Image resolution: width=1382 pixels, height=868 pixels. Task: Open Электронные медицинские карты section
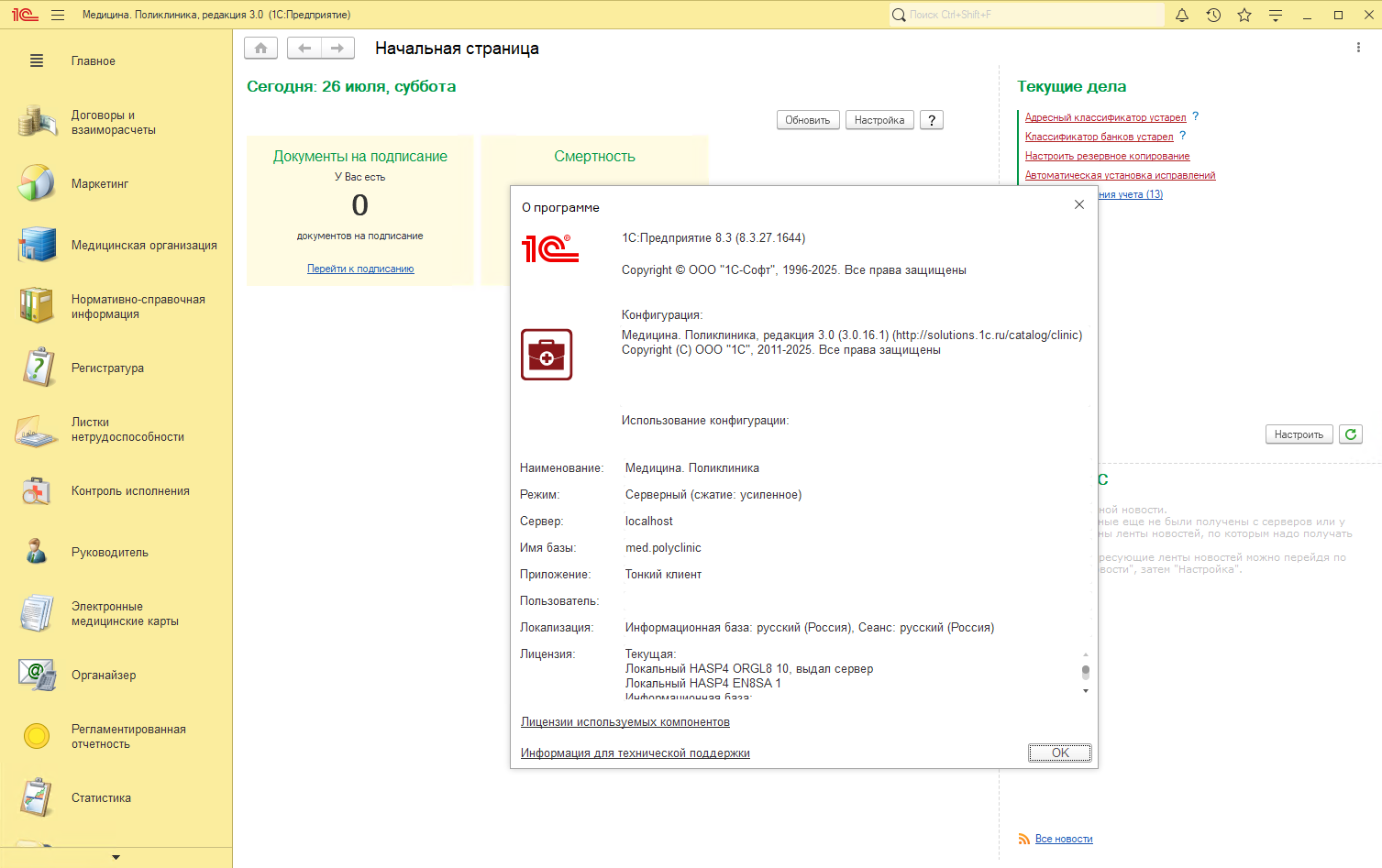[x=125, y=613]
